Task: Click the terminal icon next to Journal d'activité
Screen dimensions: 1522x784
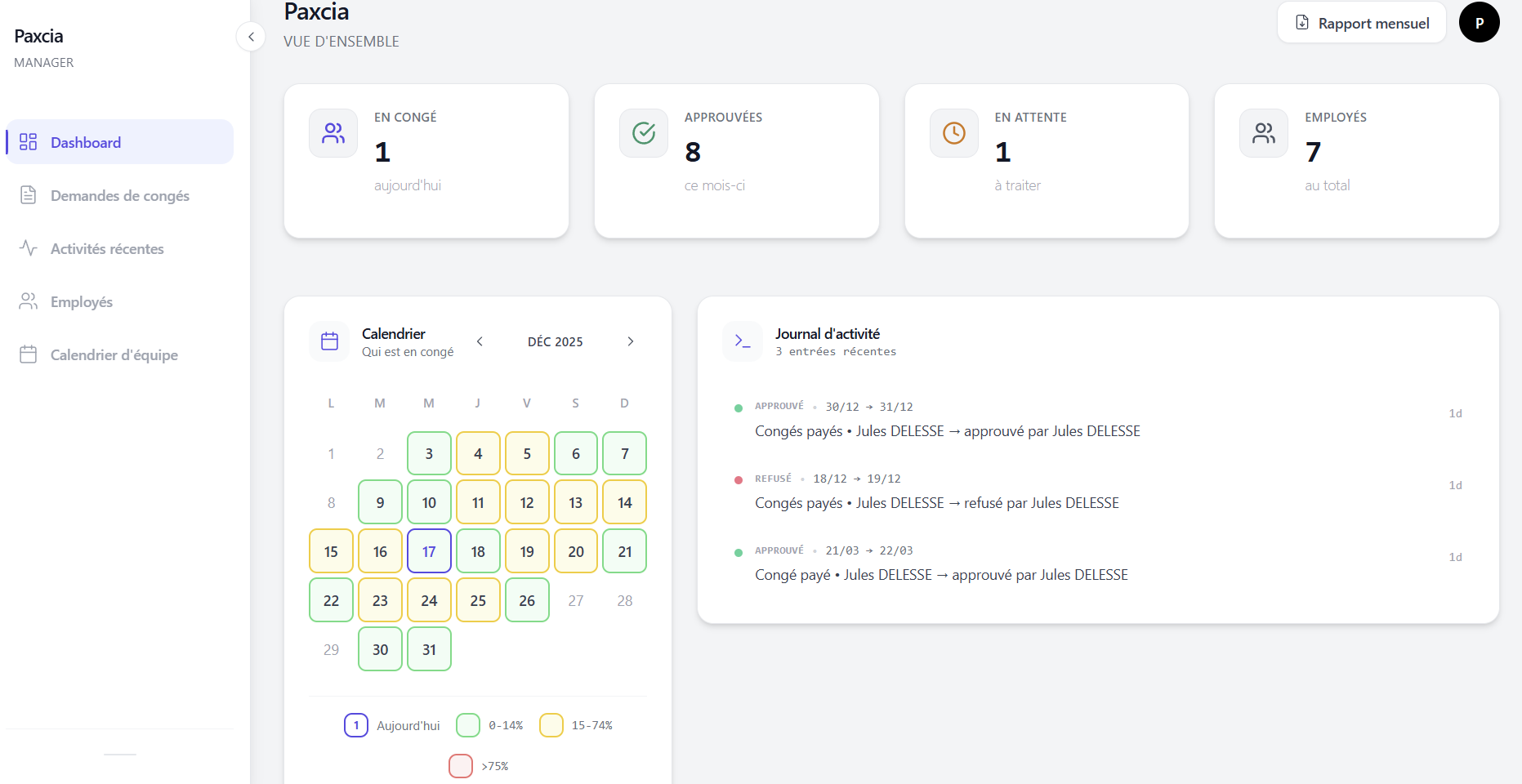Action: coord(743,341)
